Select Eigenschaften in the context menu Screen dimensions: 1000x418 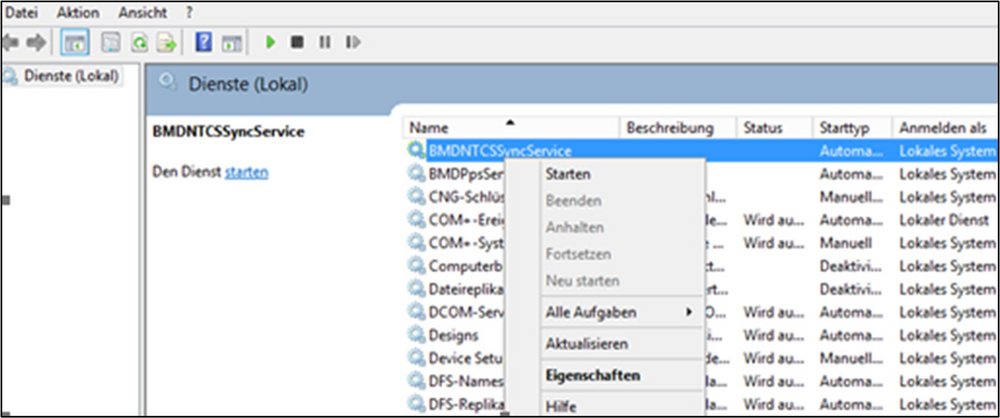click(593, 376)
